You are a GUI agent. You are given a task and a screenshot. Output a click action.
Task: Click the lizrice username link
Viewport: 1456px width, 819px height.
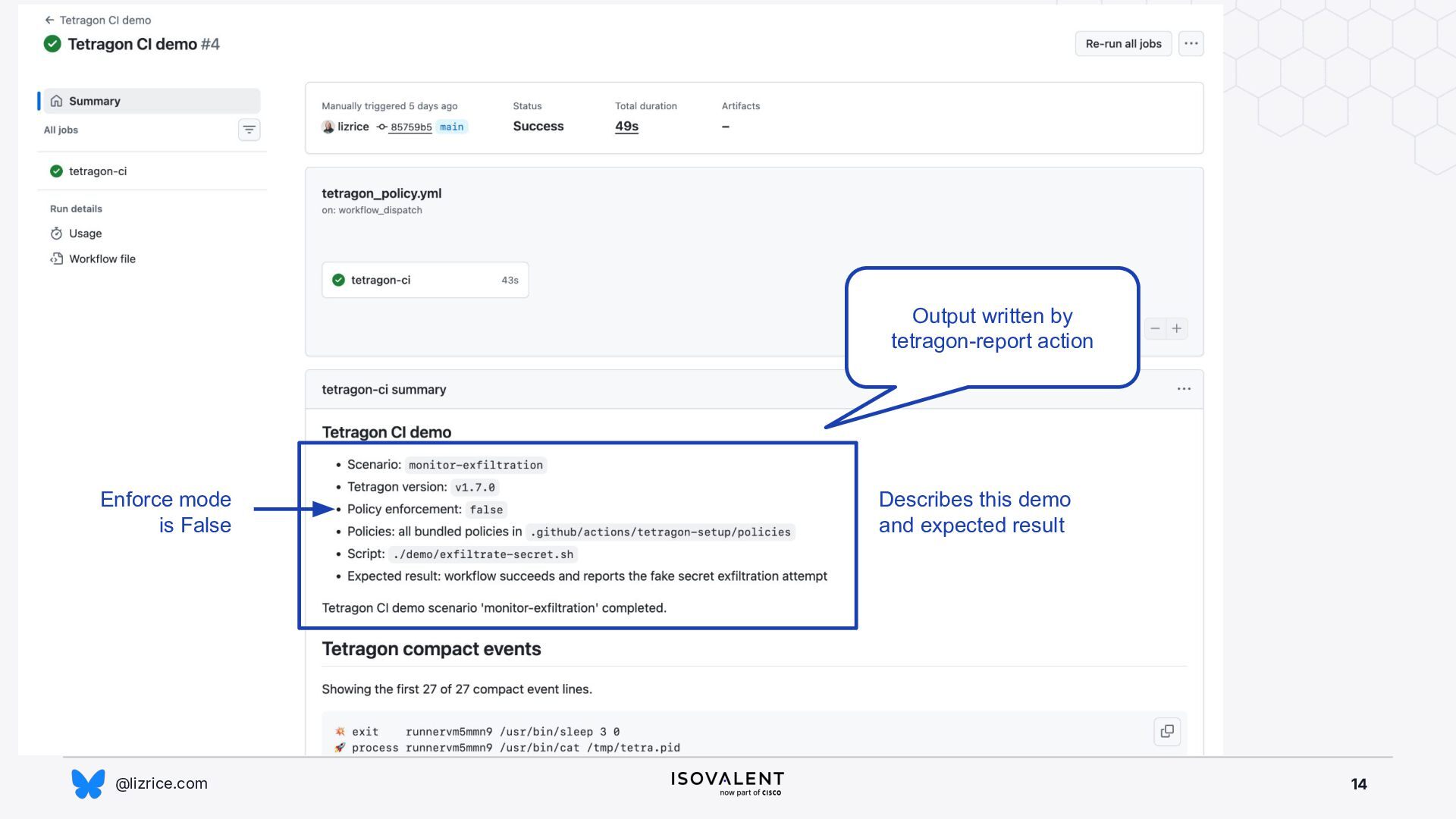pos(353,127)
